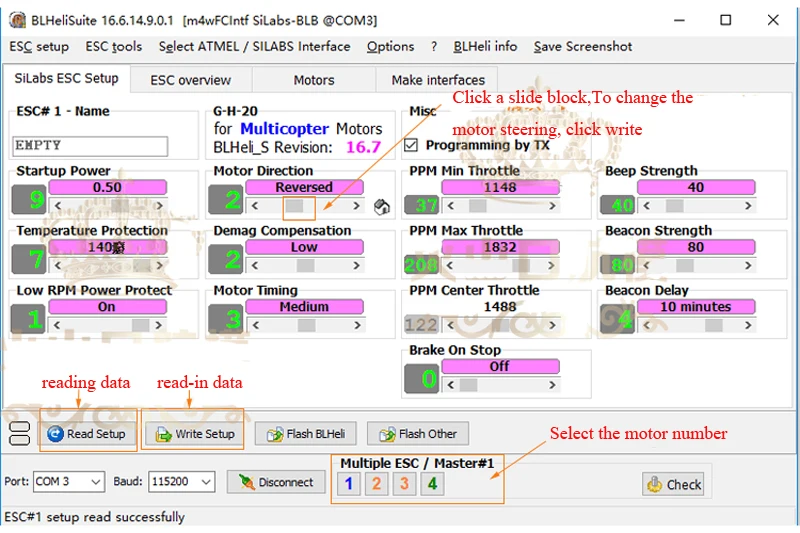Click the Brake On Stop slider thumb

468,385
